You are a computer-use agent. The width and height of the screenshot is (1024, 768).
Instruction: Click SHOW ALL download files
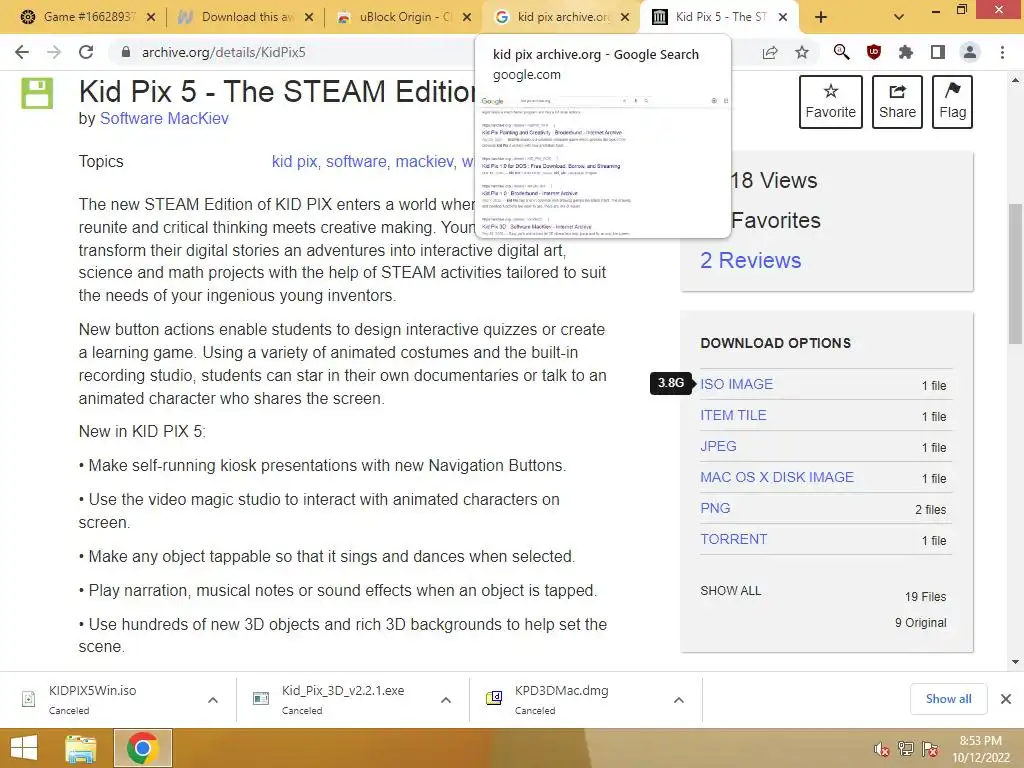(731, 591)
